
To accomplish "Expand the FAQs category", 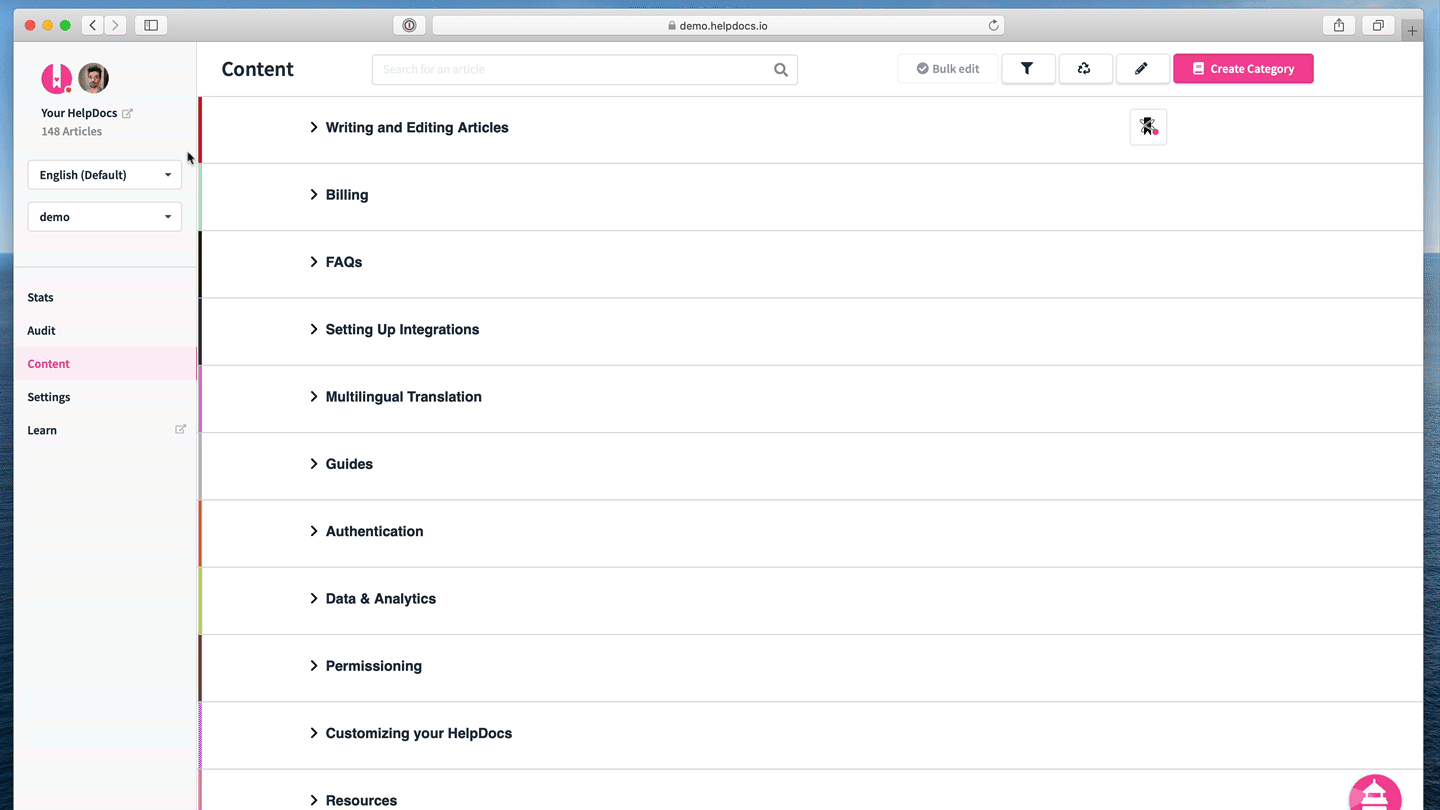I will tap(314, 262).
